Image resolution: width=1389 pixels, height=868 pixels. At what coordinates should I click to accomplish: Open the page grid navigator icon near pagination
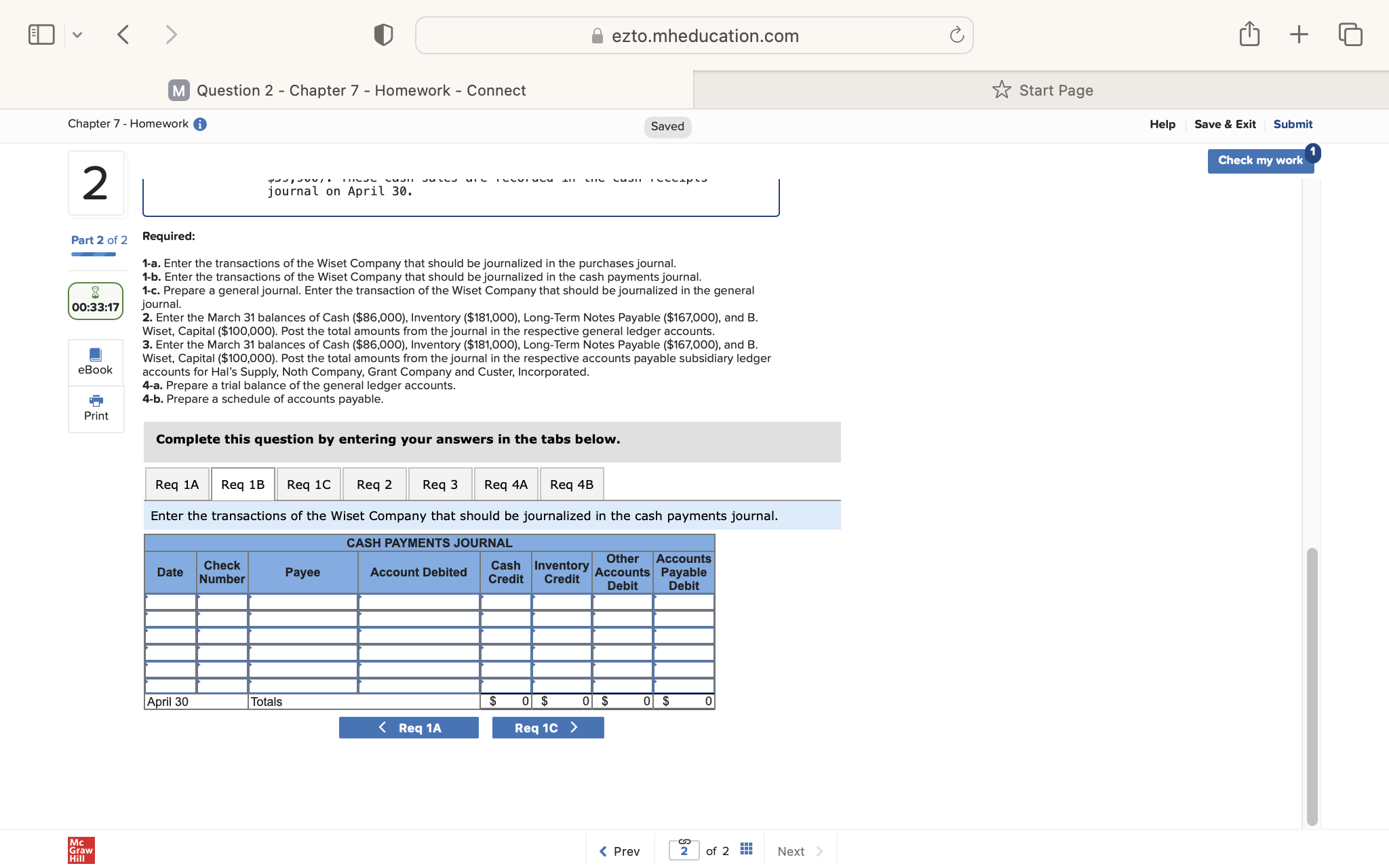[746, 849]
